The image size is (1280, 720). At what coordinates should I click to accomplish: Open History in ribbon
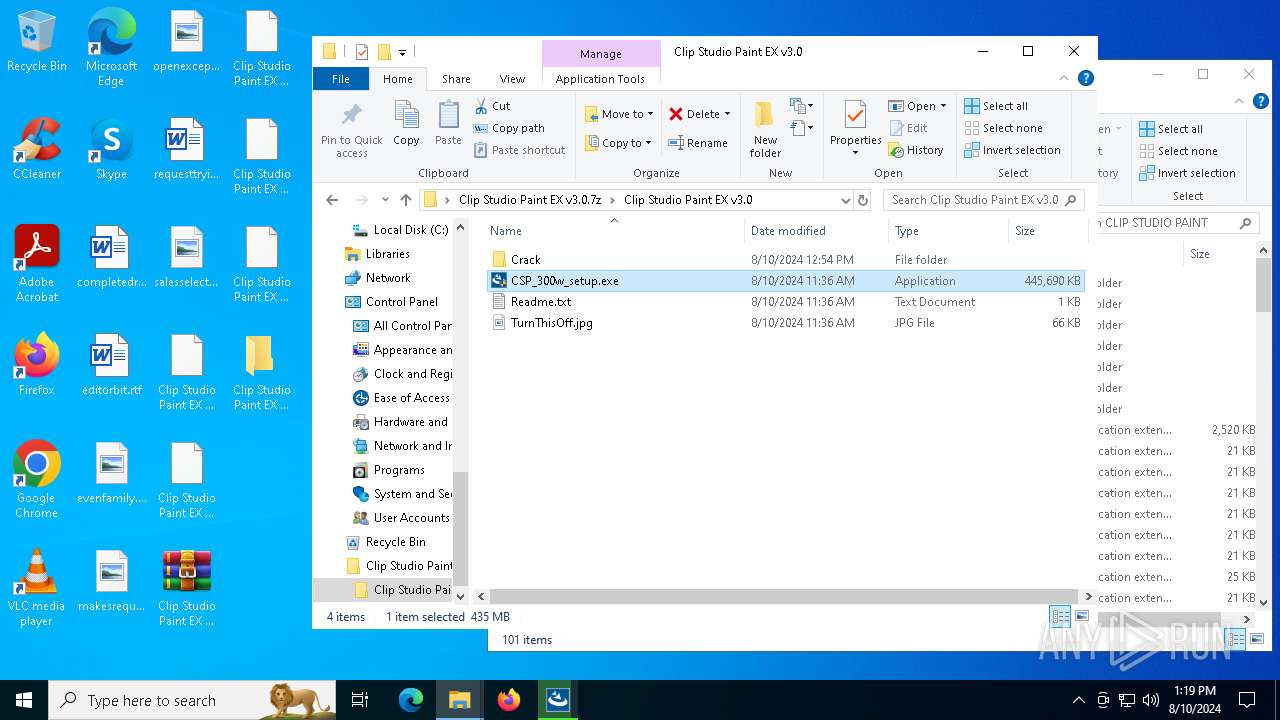(915, 150)
